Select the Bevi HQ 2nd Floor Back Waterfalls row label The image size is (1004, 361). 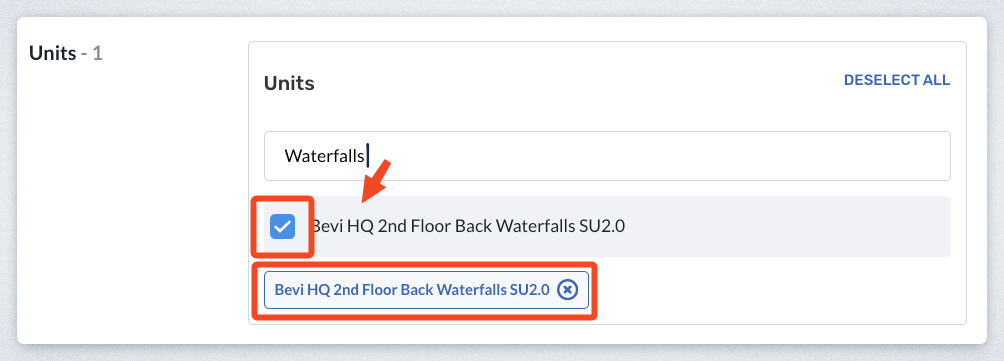click(x=467, y=226)
